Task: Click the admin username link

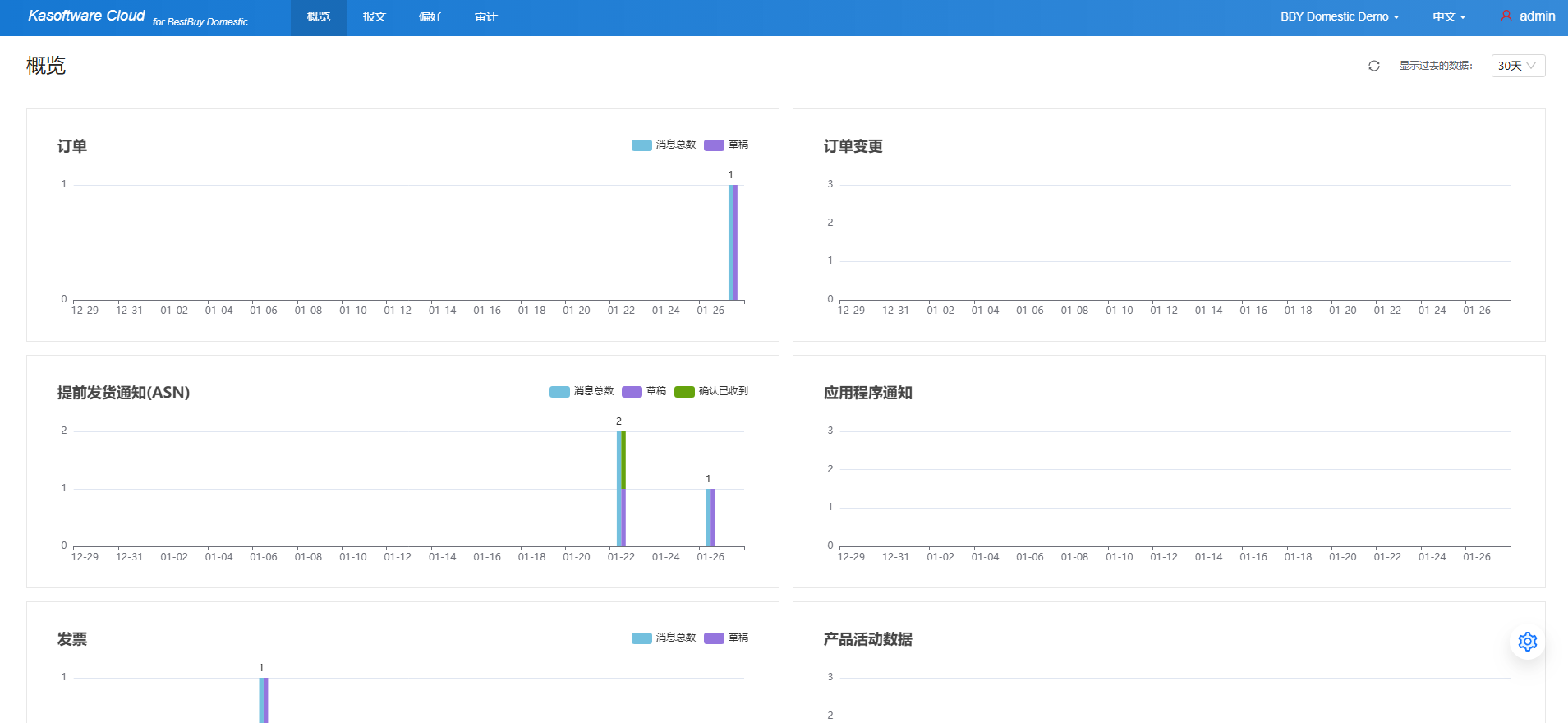Action: click(1537, 16)
